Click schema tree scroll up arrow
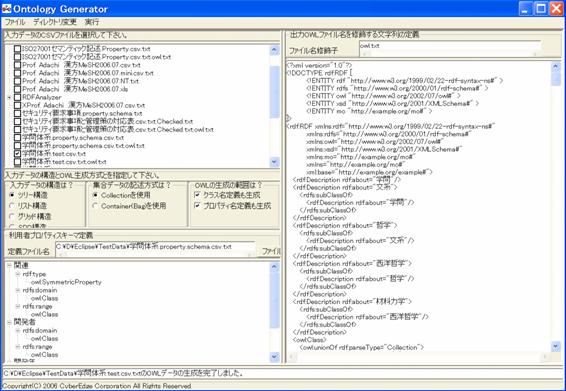566x391 pixels. tap(275, 267)
